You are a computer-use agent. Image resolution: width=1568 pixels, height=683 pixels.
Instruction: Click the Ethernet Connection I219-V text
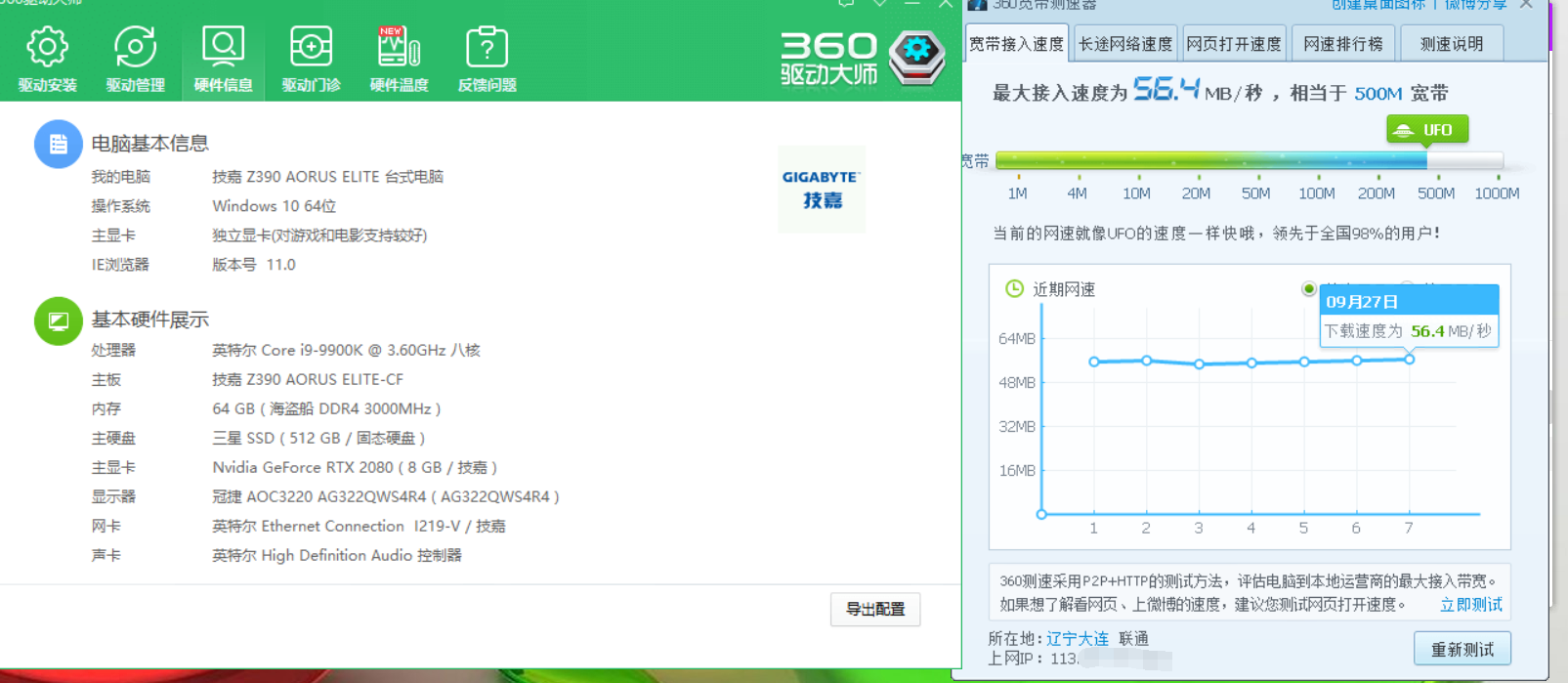(x=359, y=526)
